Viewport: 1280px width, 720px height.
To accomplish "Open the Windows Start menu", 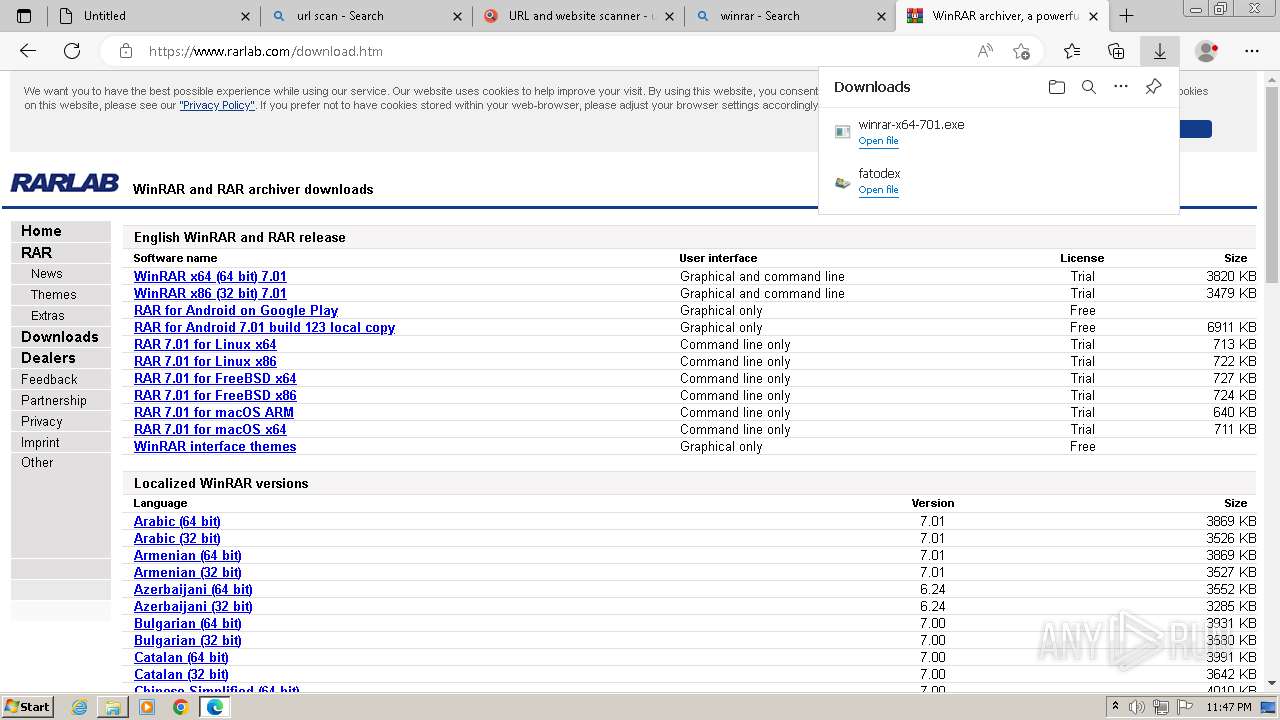I will click(x=27, y=707).
